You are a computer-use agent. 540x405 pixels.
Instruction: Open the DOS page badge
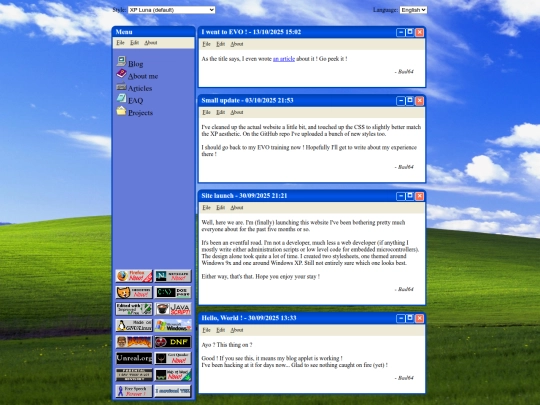[x=173, y=292]
